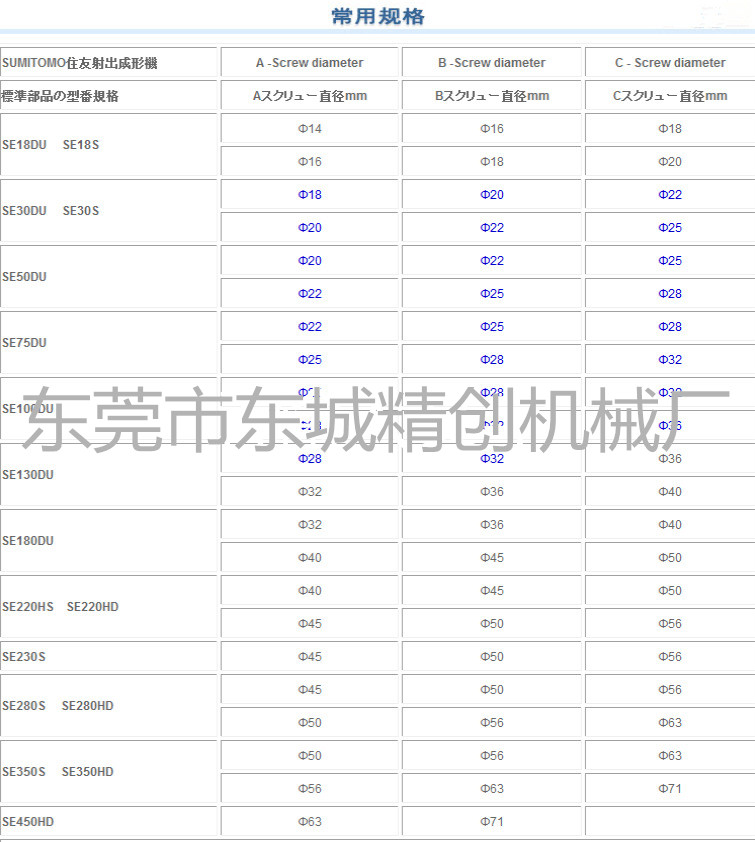Click Φ50 in column C for SE180DU
Screen dimensions: 755x842
[x=670, y=558]
